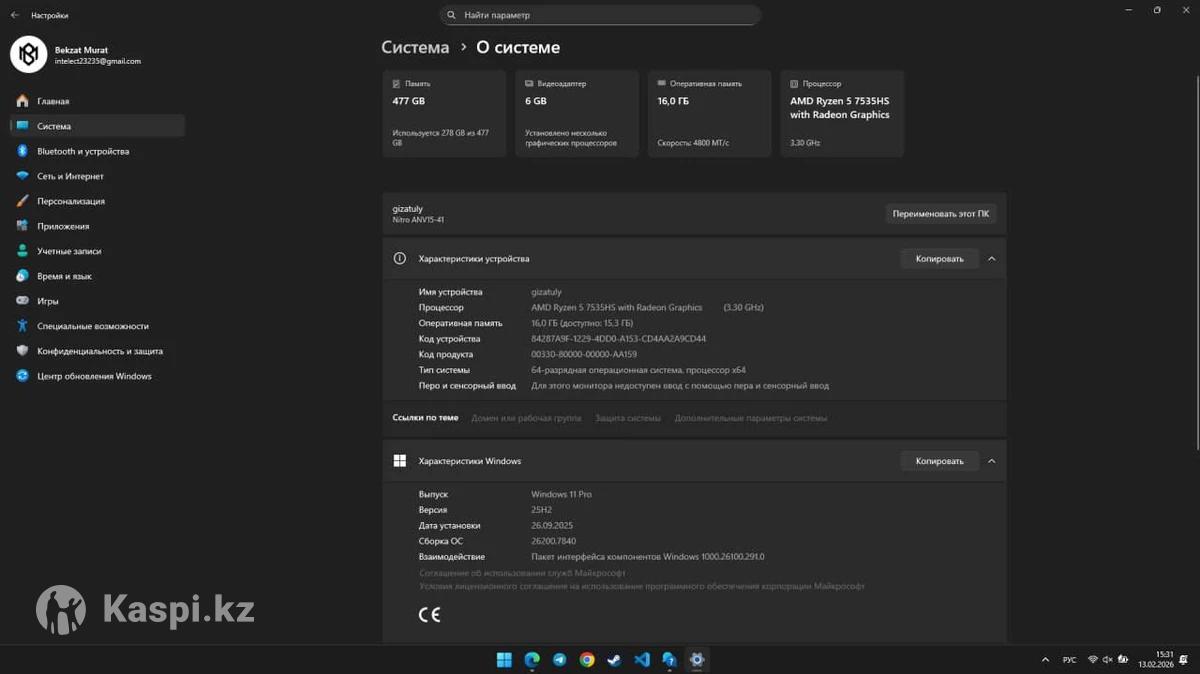
Task: Open Bluetooth и устройства in sidebar
Action: coord(83,151)
